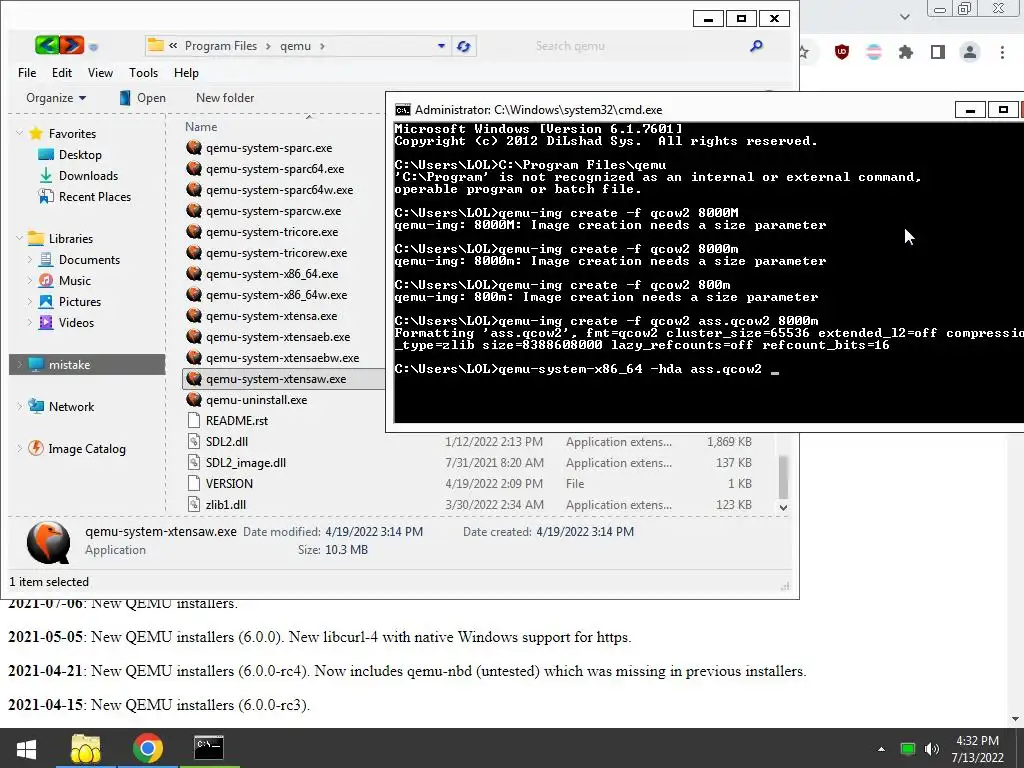
Task: Open the address bar history dropdown
Action: pos(441,46)
